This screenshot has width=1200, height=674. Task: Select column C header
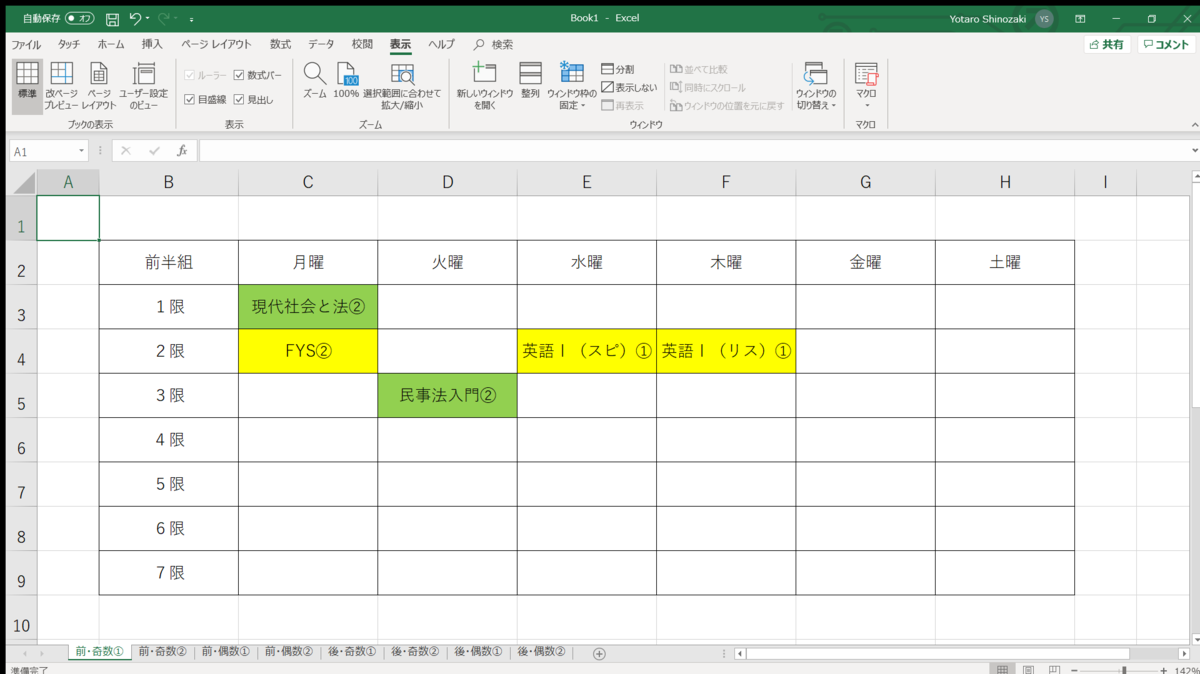click(308, 182)
